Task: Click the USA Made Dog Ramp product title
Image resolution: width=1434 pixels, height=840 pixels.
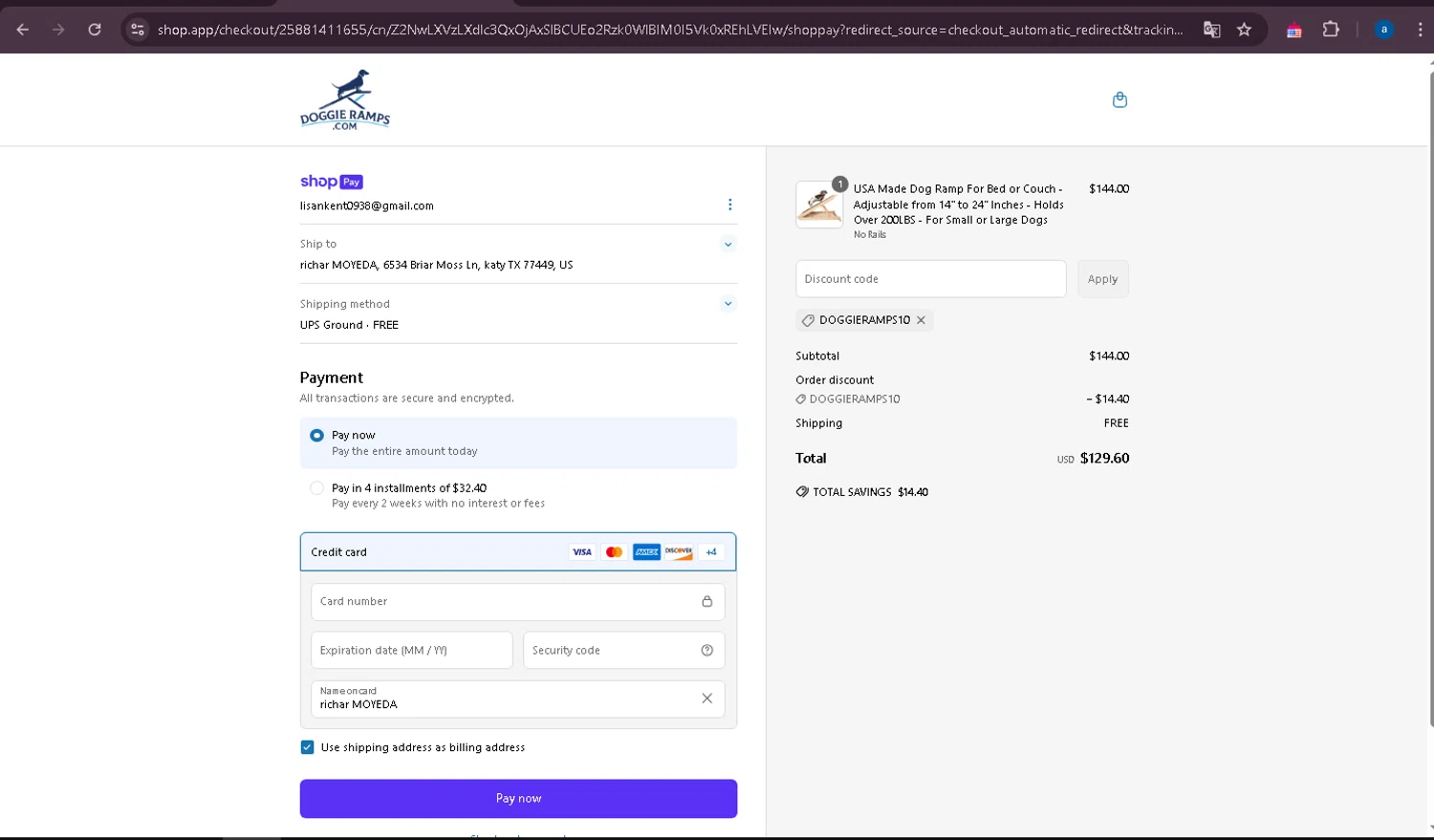Action: (x=959, y=205)
